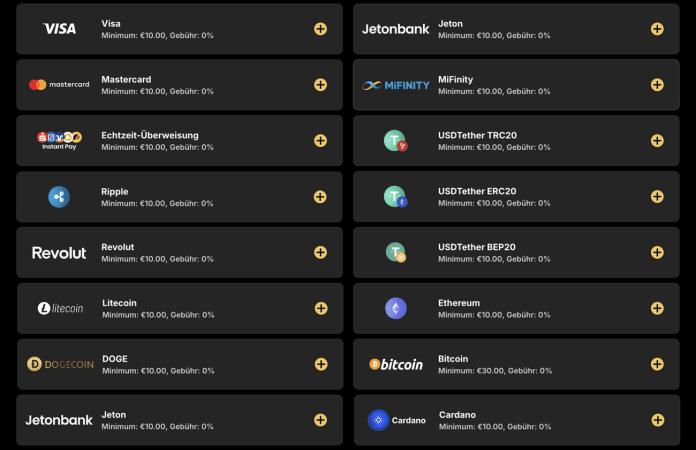Select the Bitcoin logo
Image resolution: width=696 pixels, height=450 pixels.
(x=396, y=364)
